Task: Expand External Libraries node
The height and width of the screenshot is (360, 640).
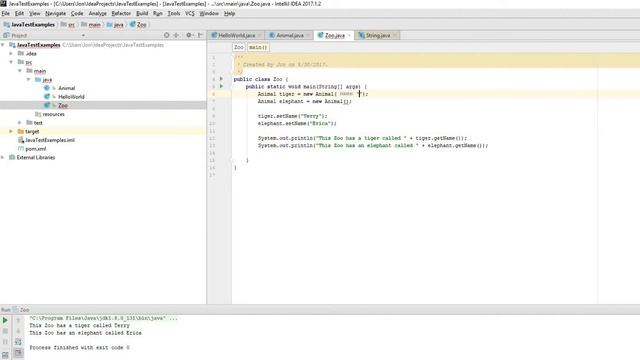Action: [x=3, y=157]
